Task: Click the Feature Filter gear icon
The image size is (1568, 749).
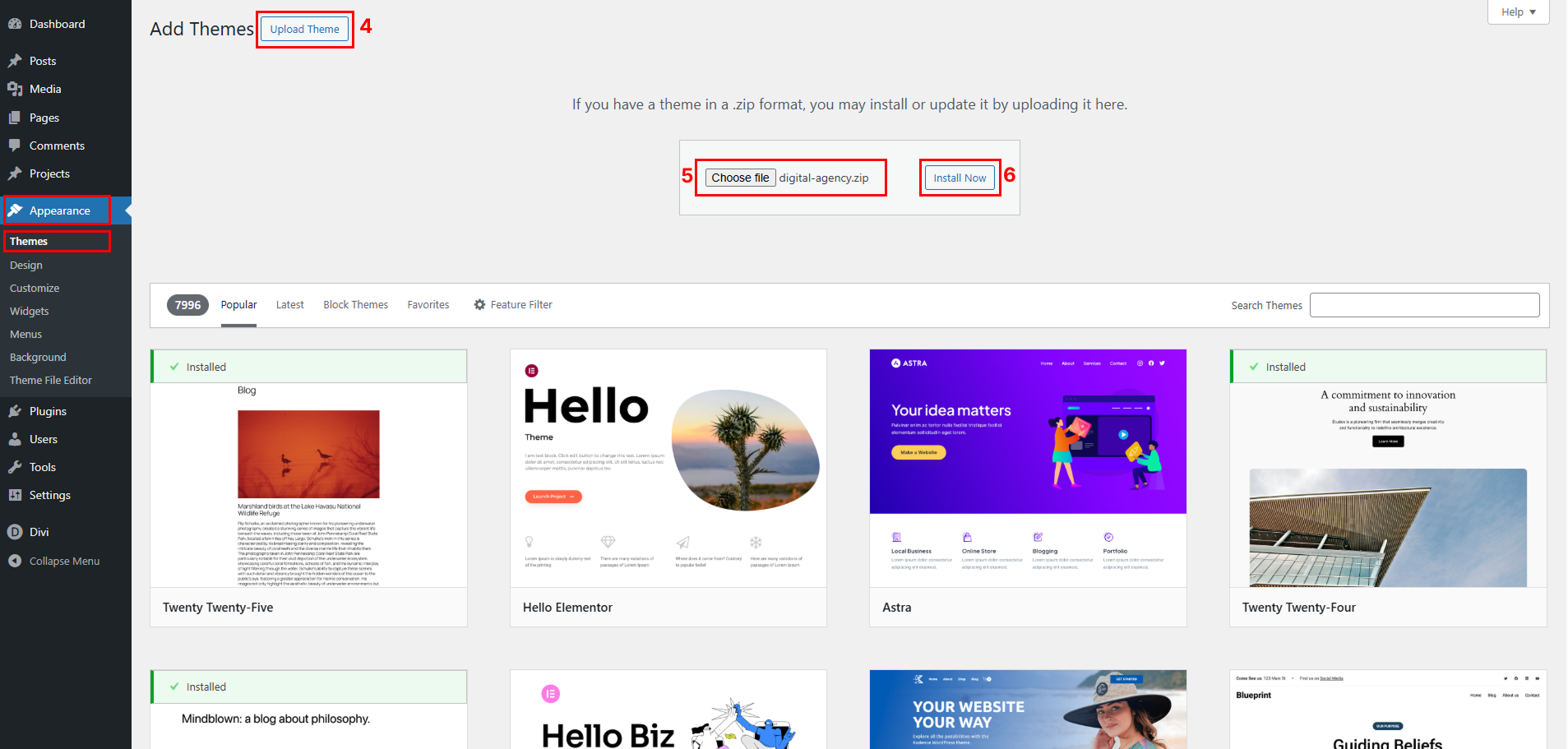Action: click(479, 305)
